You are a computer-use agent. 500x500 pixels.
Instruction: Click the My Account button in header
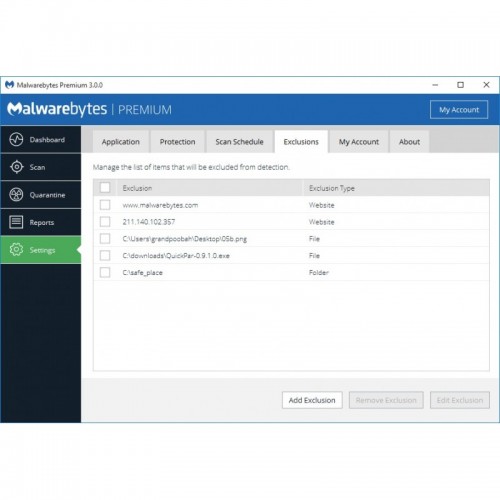pyautogui.click(x=459, y=110)
